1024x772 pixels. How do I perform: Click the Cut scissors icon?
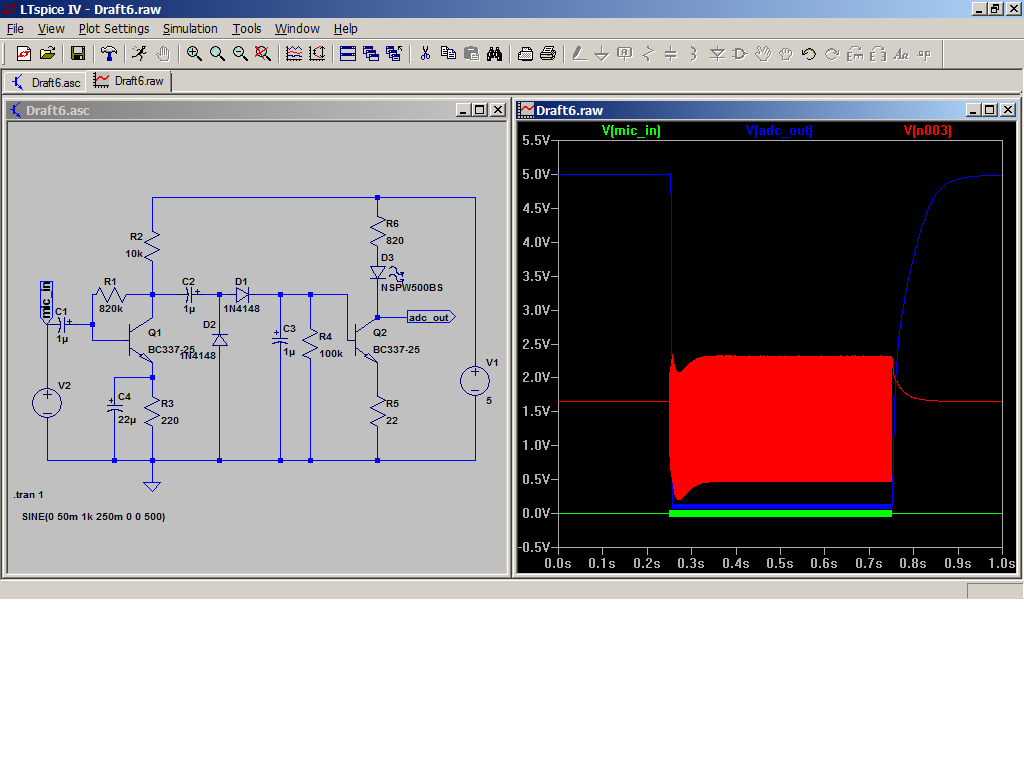pos(425,54)
